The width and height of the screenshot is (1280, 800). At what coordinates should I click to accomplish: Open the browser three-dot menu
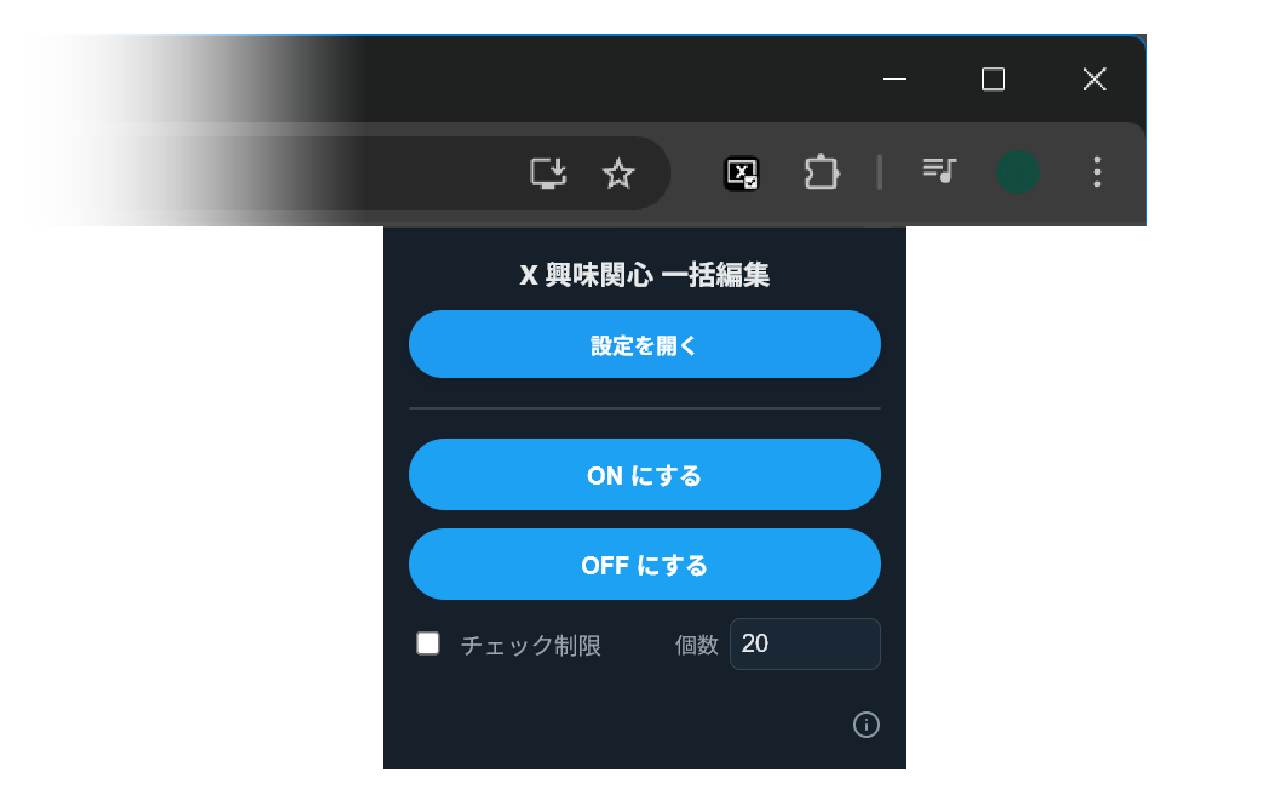pos(1097,172)
